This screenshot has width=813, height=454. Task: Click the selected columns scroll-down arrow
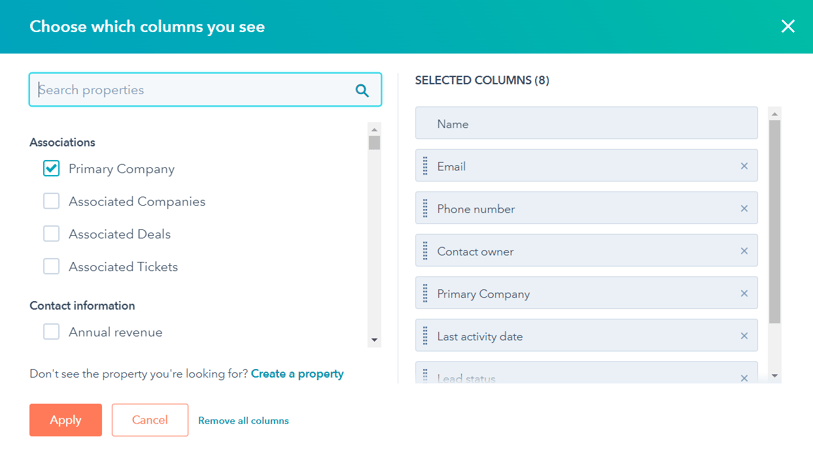[775, 376]
